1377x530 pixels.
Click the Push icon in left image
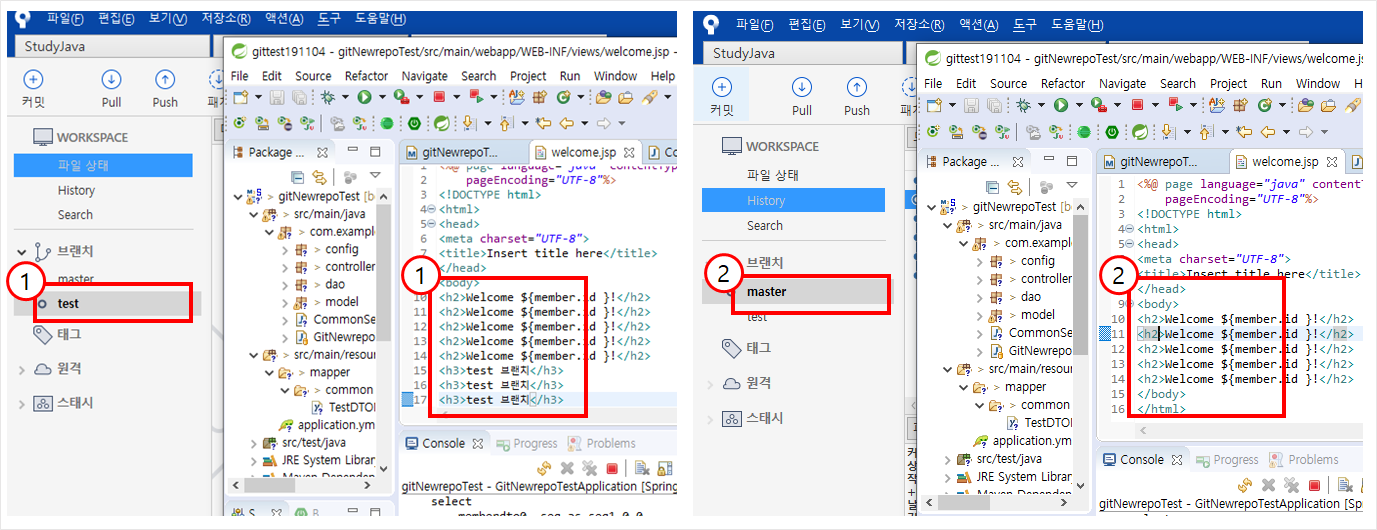(165, 80)
